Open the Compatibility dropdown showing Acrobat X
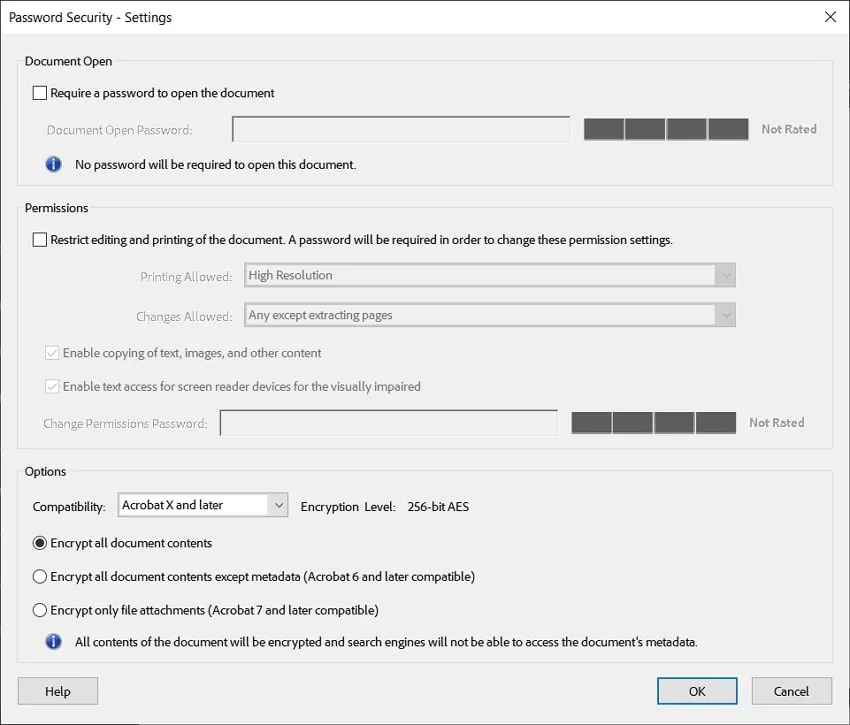Image resolution: width=850 pixels, height=725 pixels. [x=279, y=505]
